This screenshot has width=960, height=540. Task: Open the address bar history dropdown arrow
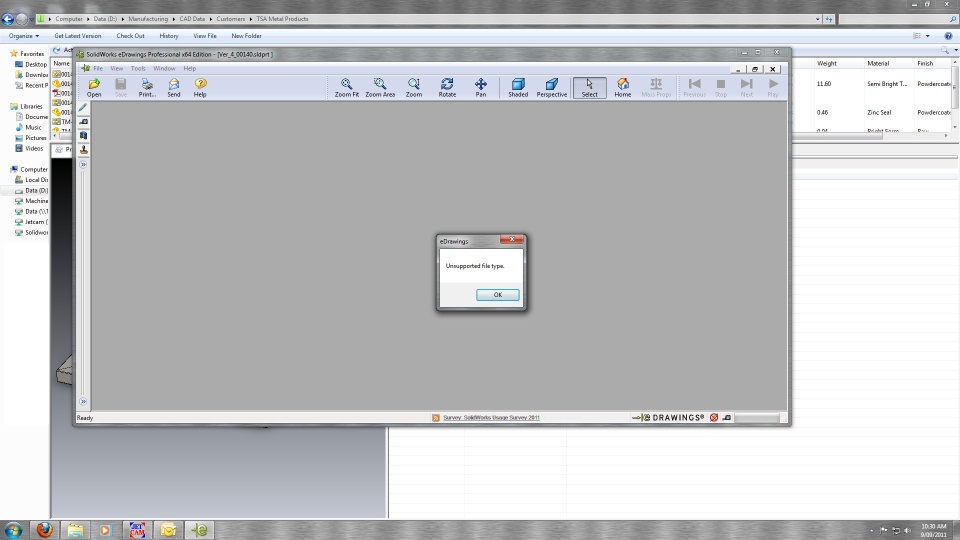point(817,19)
